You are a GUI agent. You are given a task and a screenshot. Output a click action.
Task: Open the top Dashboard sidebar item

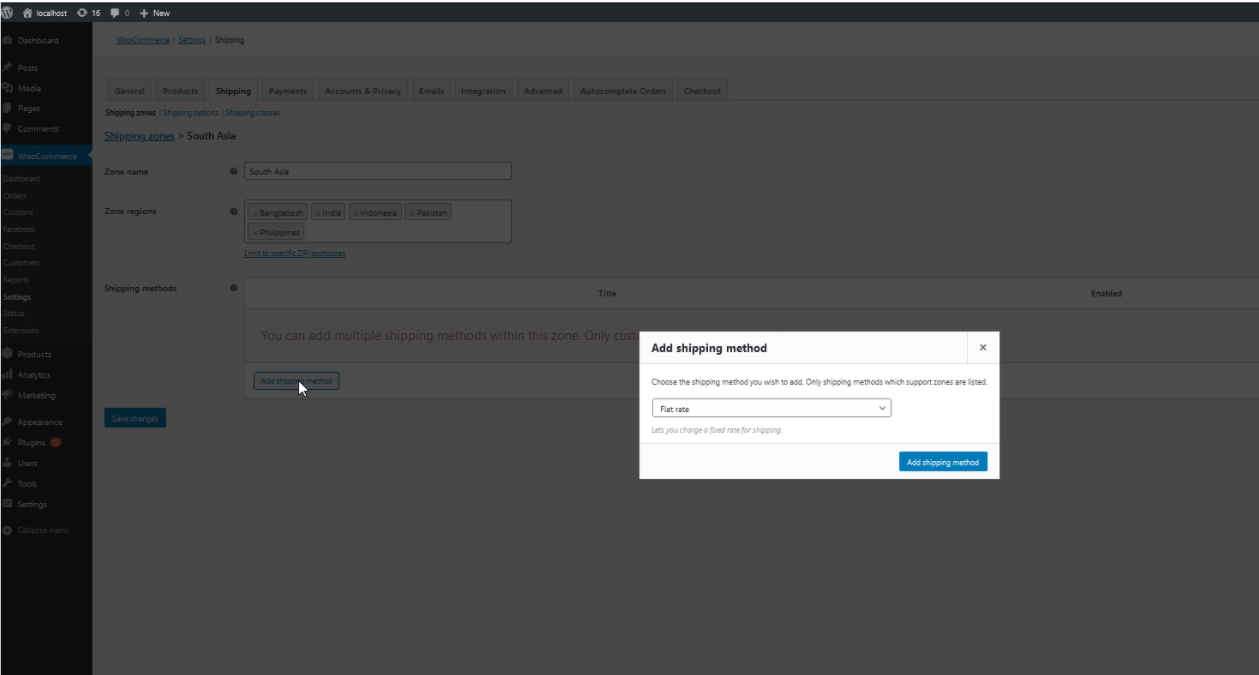(38, 41)
